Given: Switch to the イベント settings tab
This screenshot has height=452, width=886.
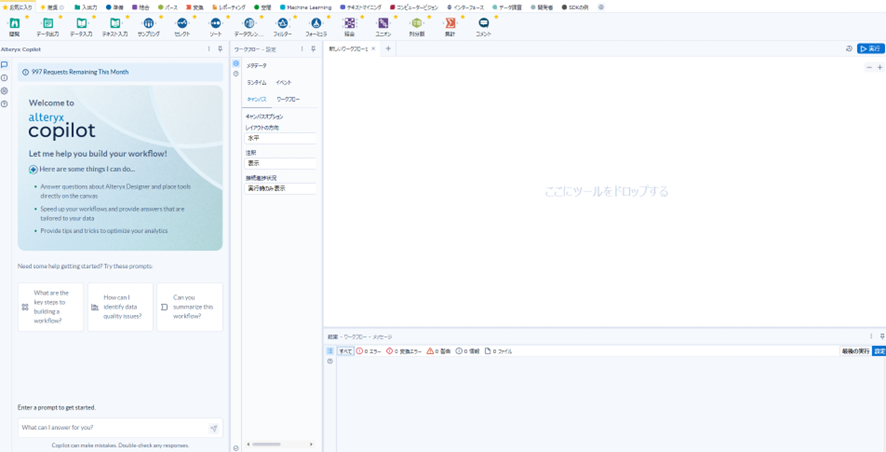Looking at the screenshot, I should (284, 82).
